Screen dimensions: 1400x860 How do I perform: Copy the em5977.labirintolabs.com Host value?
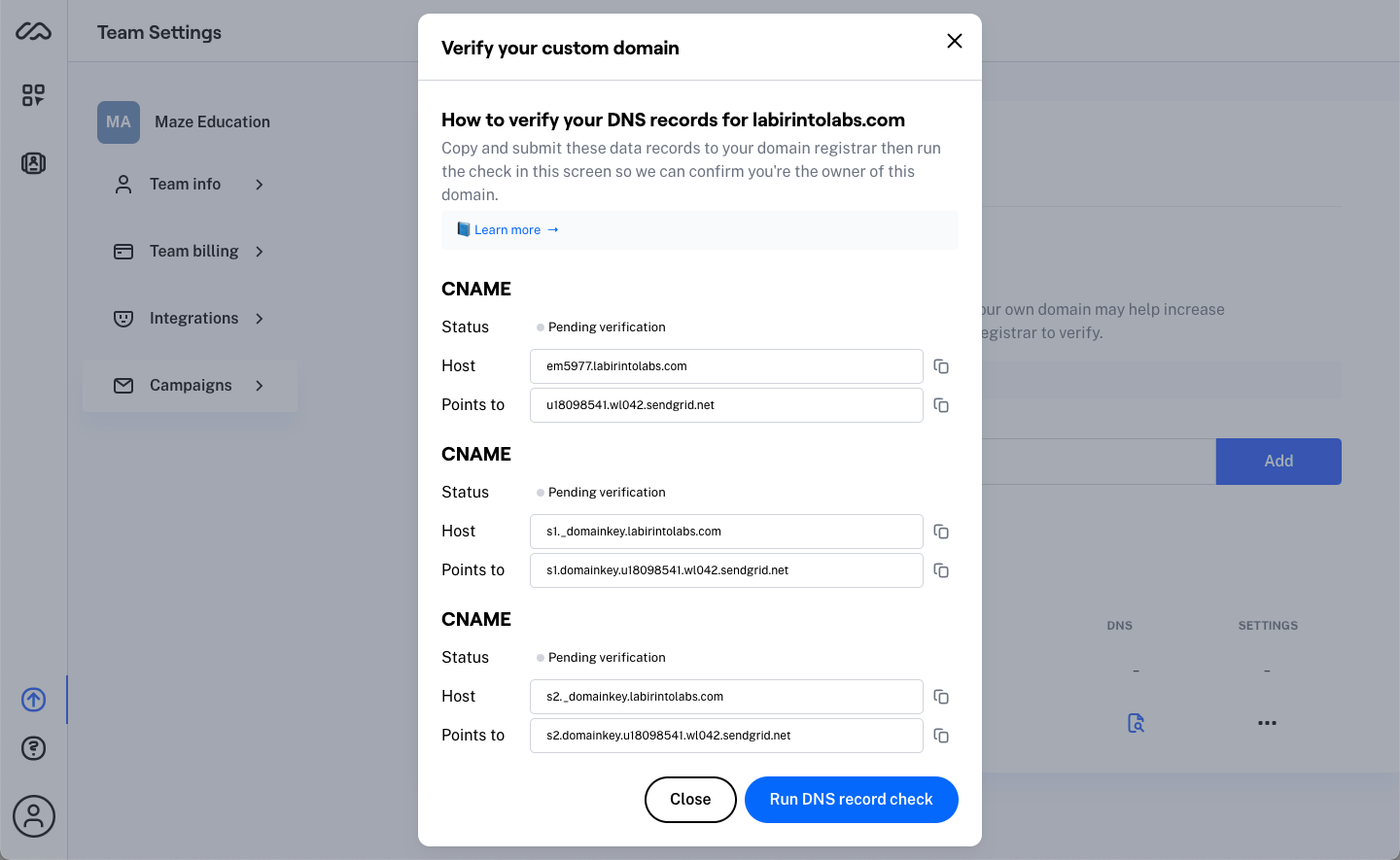941,366
